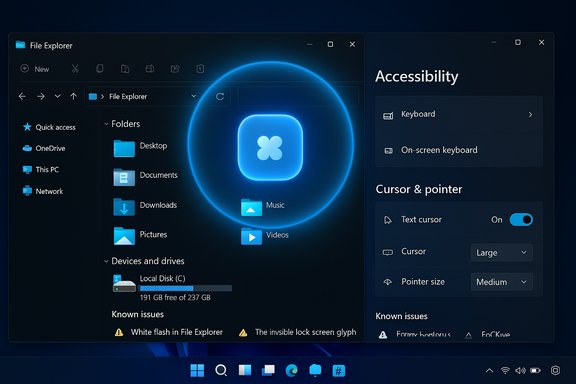The image size is (576, 384).
Task: Click the Paste icon in toolbar
Action: 125,69
